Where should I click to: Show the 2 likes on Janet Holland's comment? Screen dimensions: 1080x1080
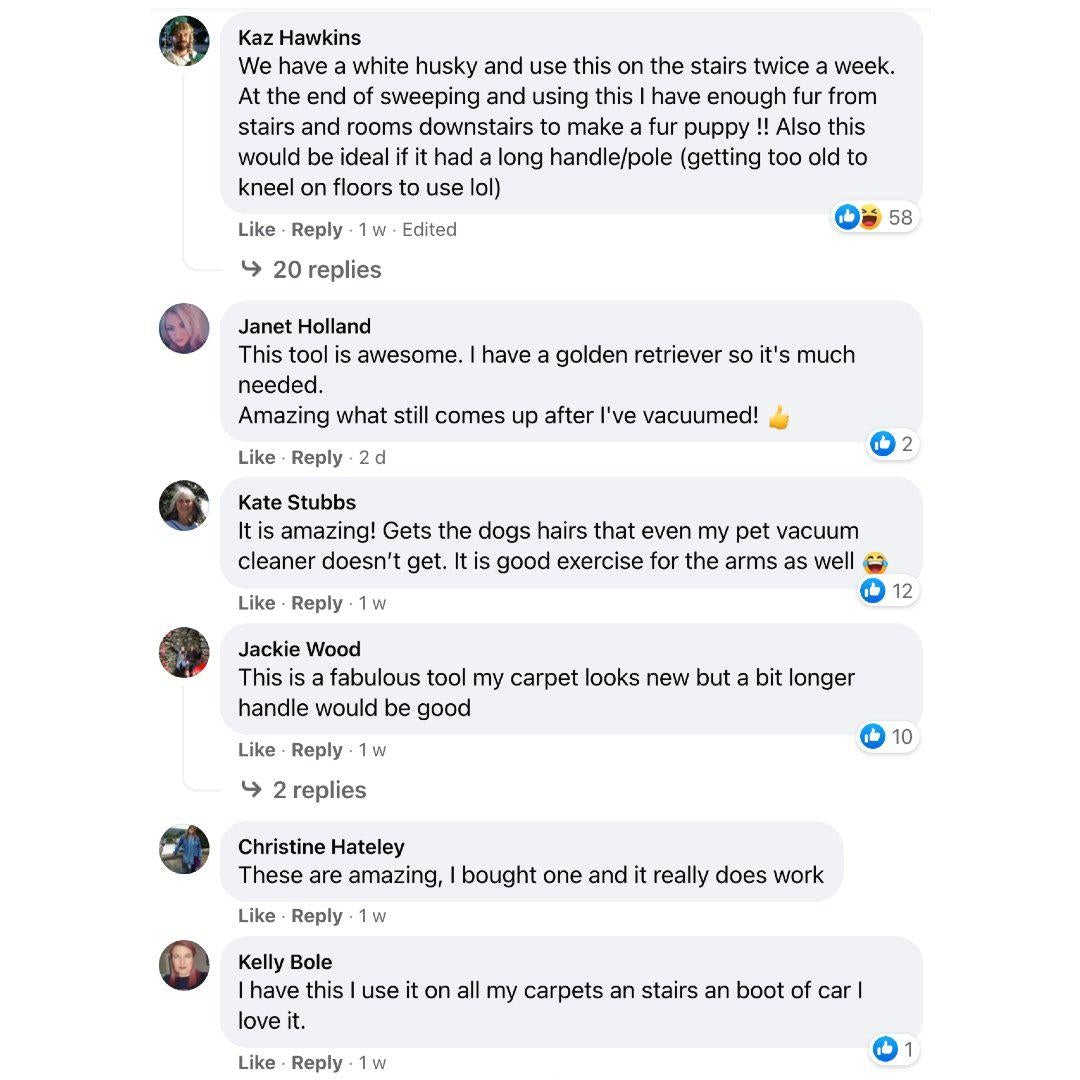coord(893,444)
